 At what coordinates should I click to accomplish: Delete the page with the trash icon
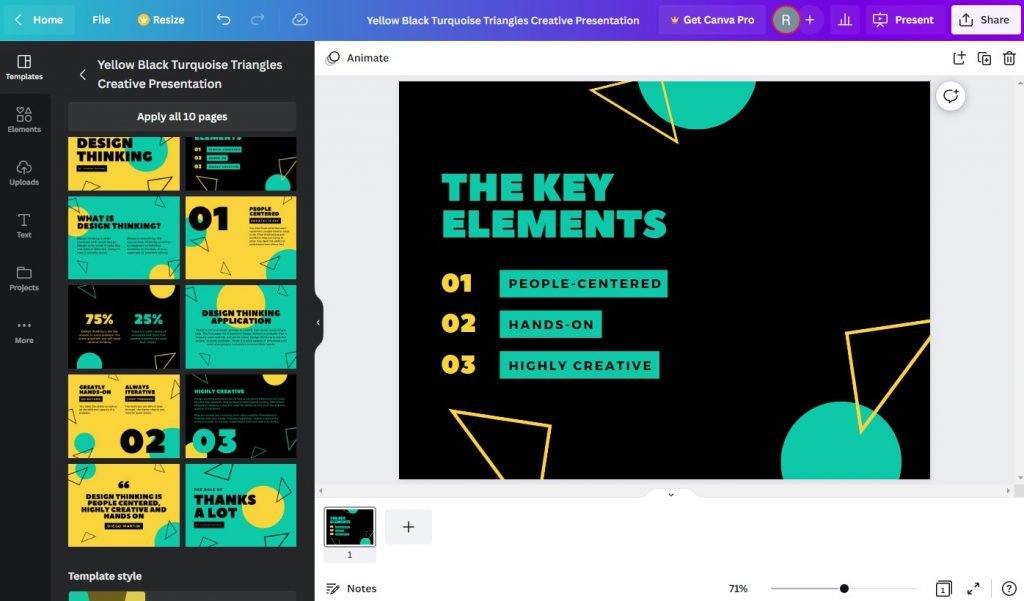pyautogui.click(x=1009, y=58)
